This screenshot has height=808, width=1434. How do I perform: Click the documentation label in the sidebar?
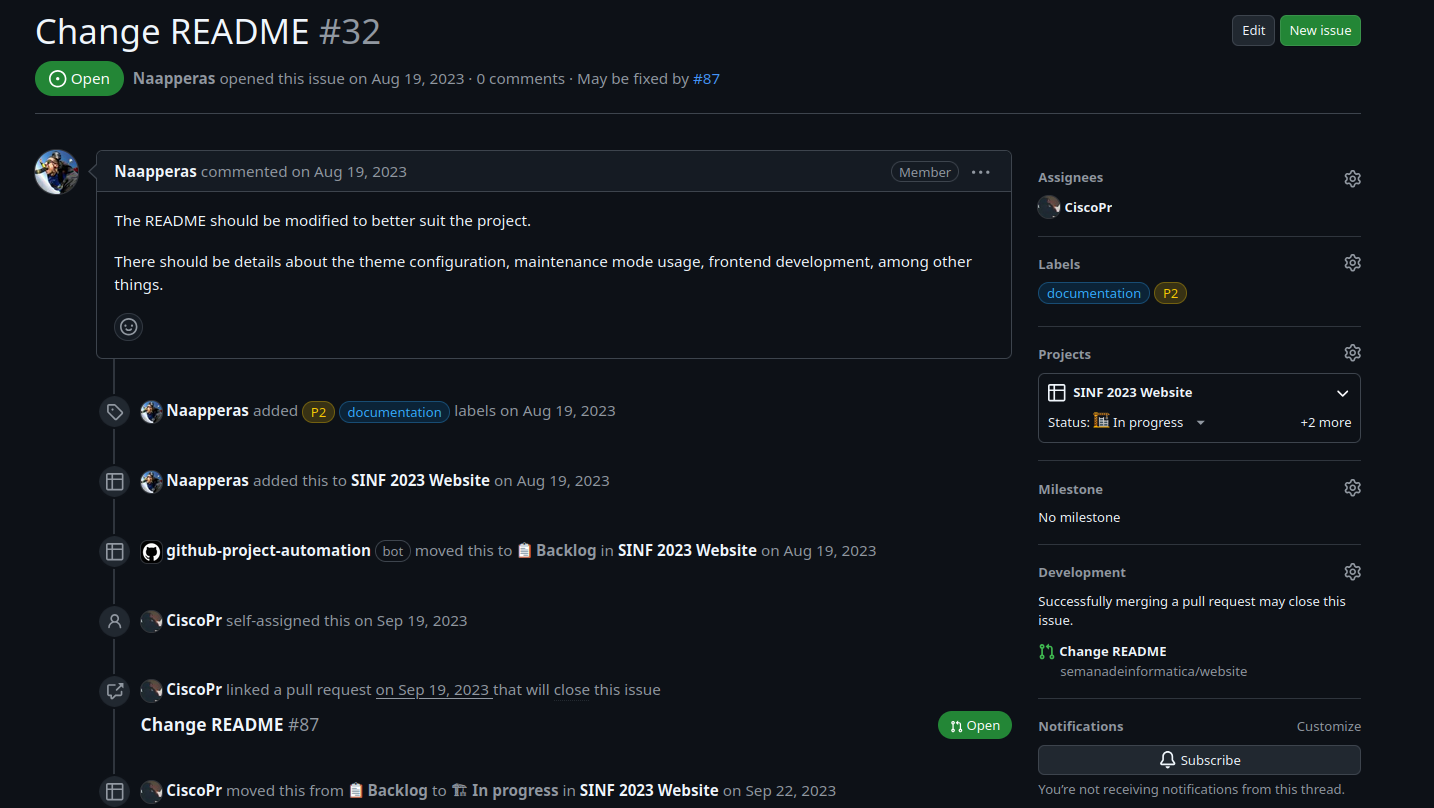pos(1093,293)
